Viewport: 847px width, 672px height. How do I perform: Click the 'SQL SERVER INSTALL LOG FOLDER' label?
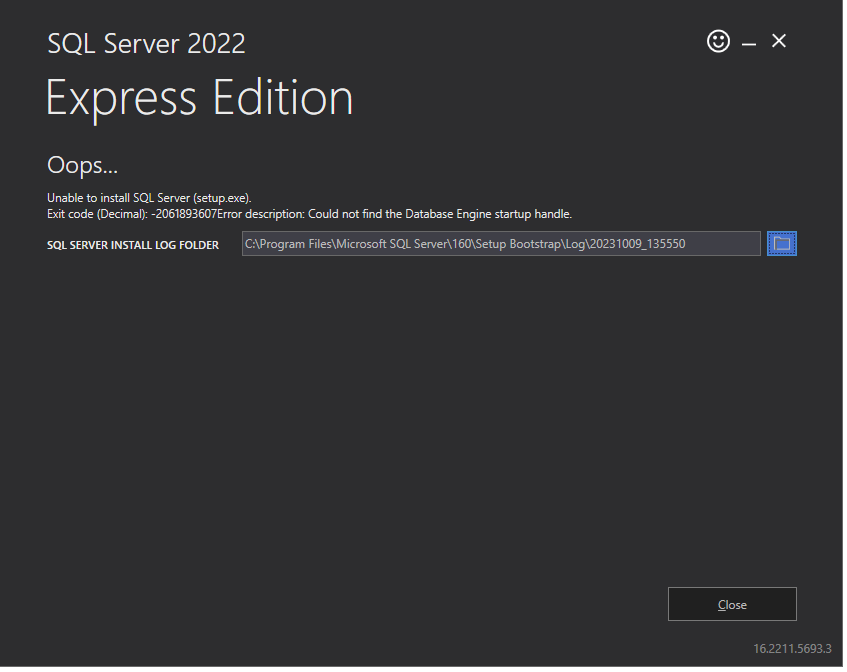pyautogui.click(x=133, y=246)
